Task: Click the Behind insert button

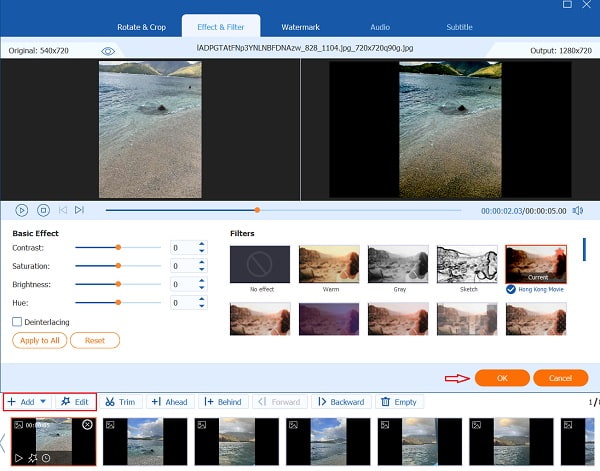Action: (x=223, y=402)
